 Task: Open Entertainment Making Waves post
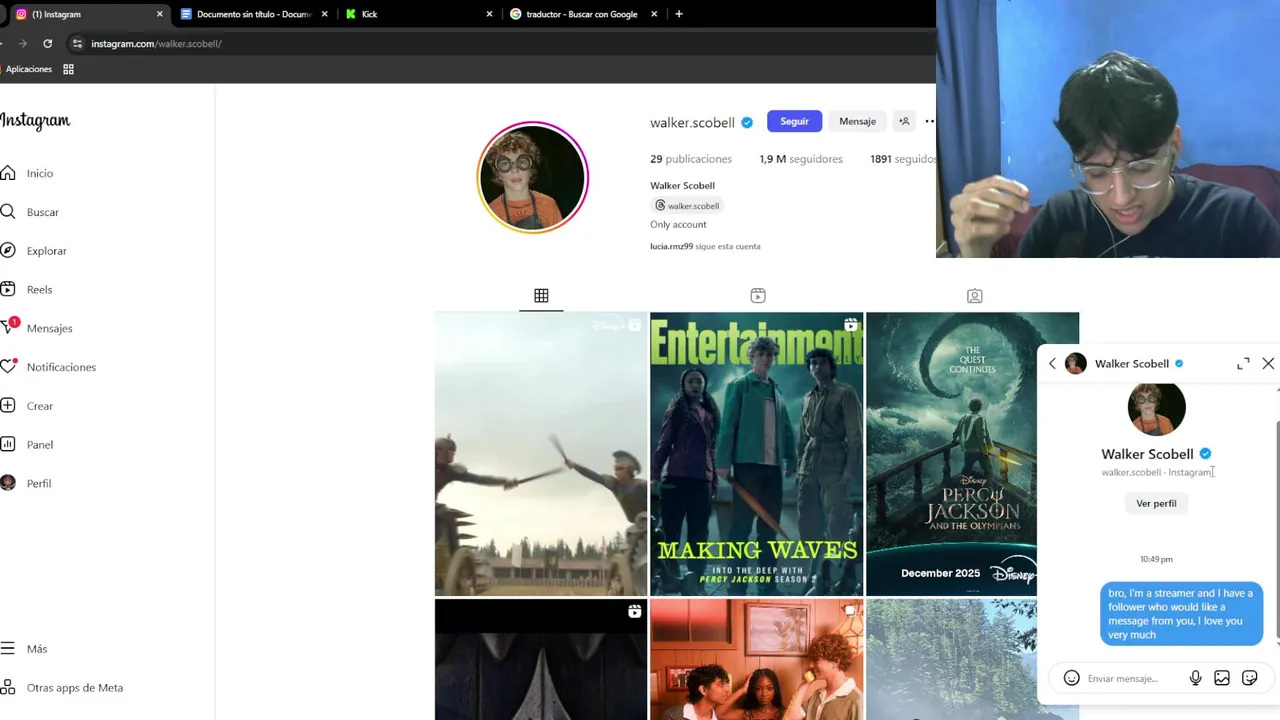coord(757,454)
